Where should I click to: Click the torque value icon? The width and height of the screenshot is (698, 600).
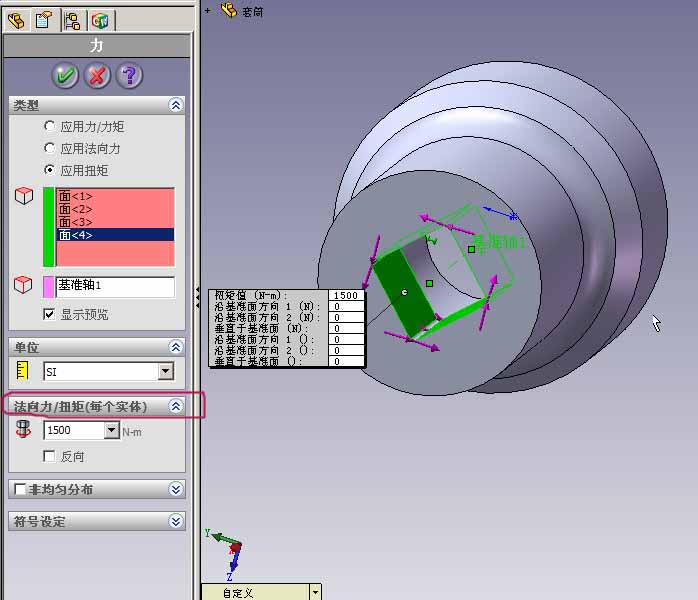pyautogui.click(x=23, y=430)
